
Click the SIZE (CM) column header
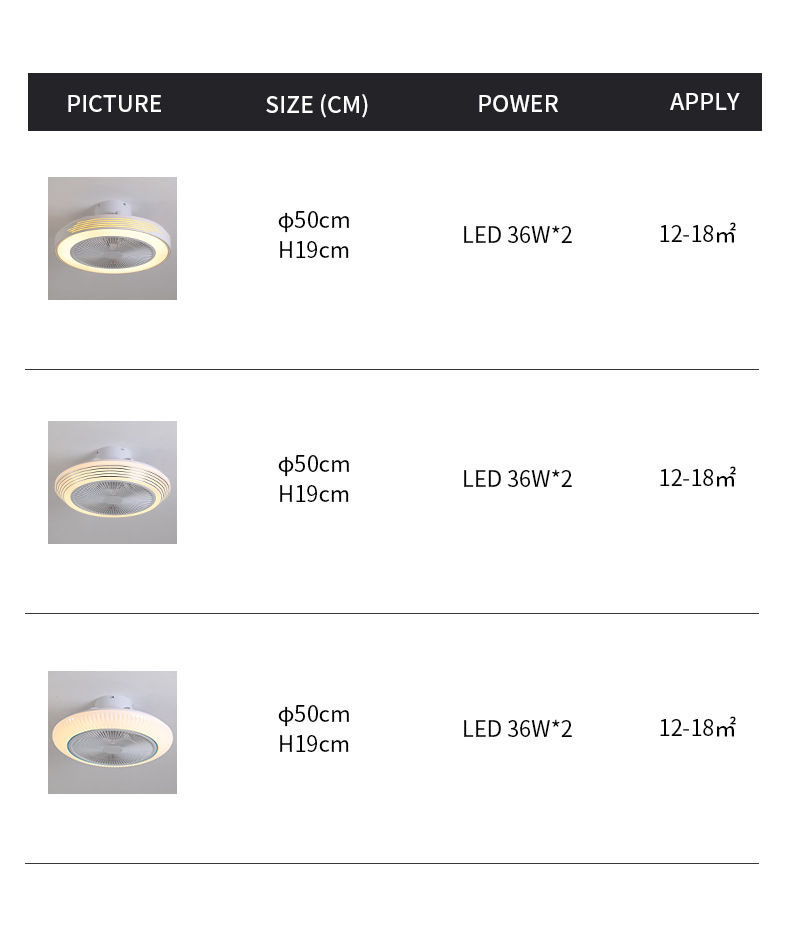(317, 104)
